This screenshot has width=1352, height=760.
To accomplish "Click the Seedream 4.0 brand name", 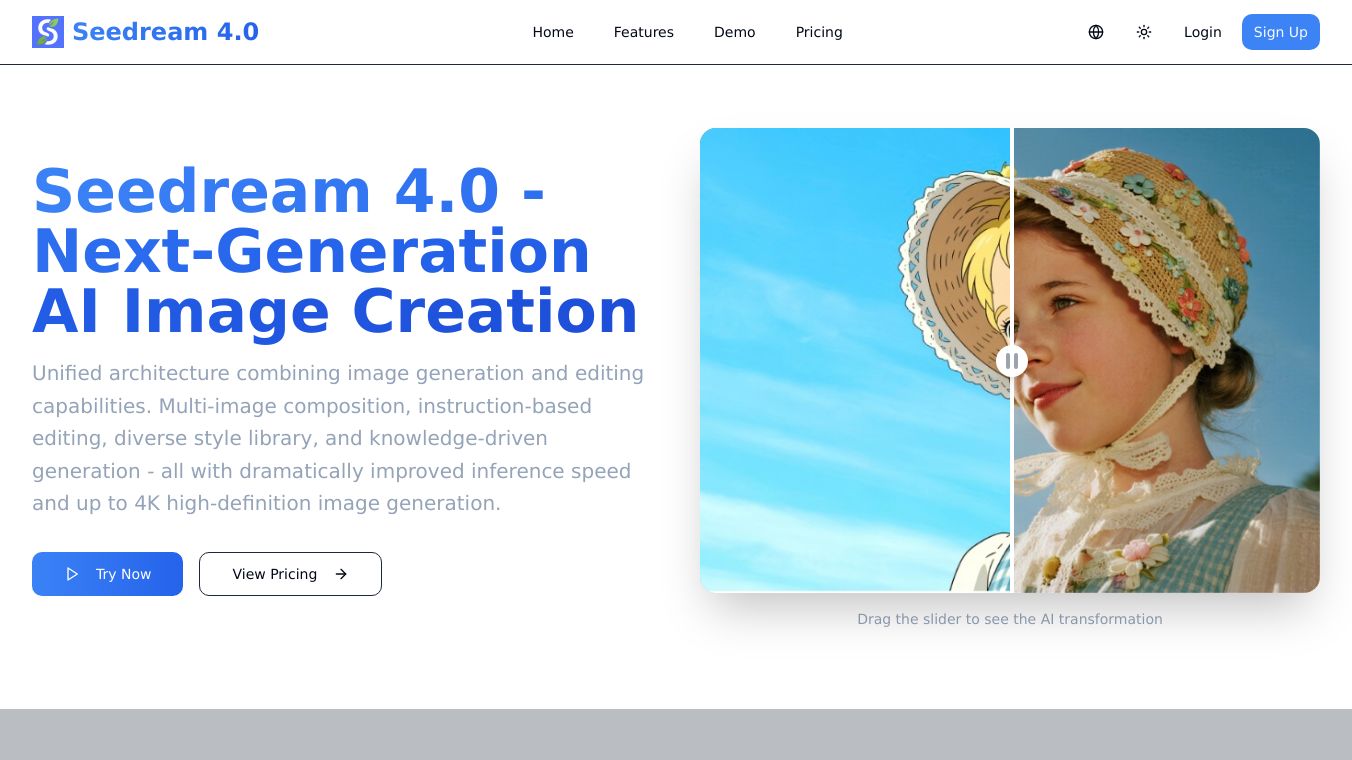I will [x=166, y=32].
